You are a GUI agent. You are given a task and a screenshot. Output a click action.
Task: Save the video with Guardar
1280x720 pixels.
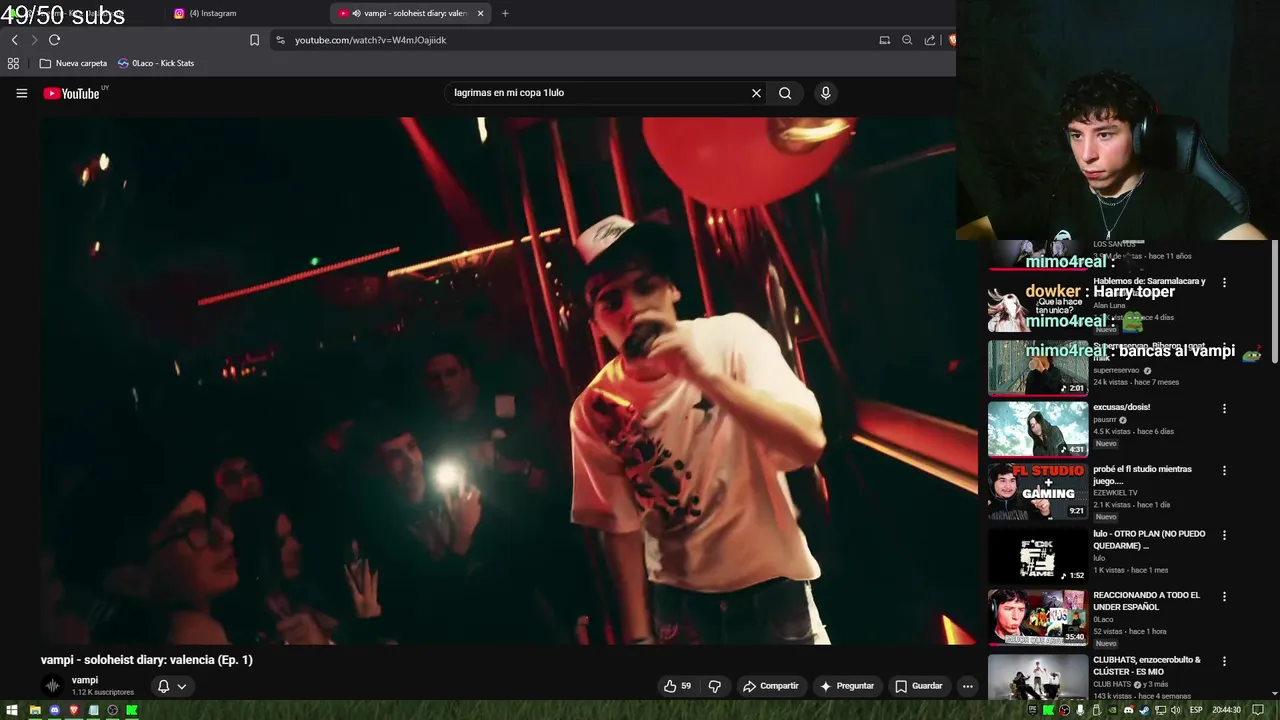(918, 686)
